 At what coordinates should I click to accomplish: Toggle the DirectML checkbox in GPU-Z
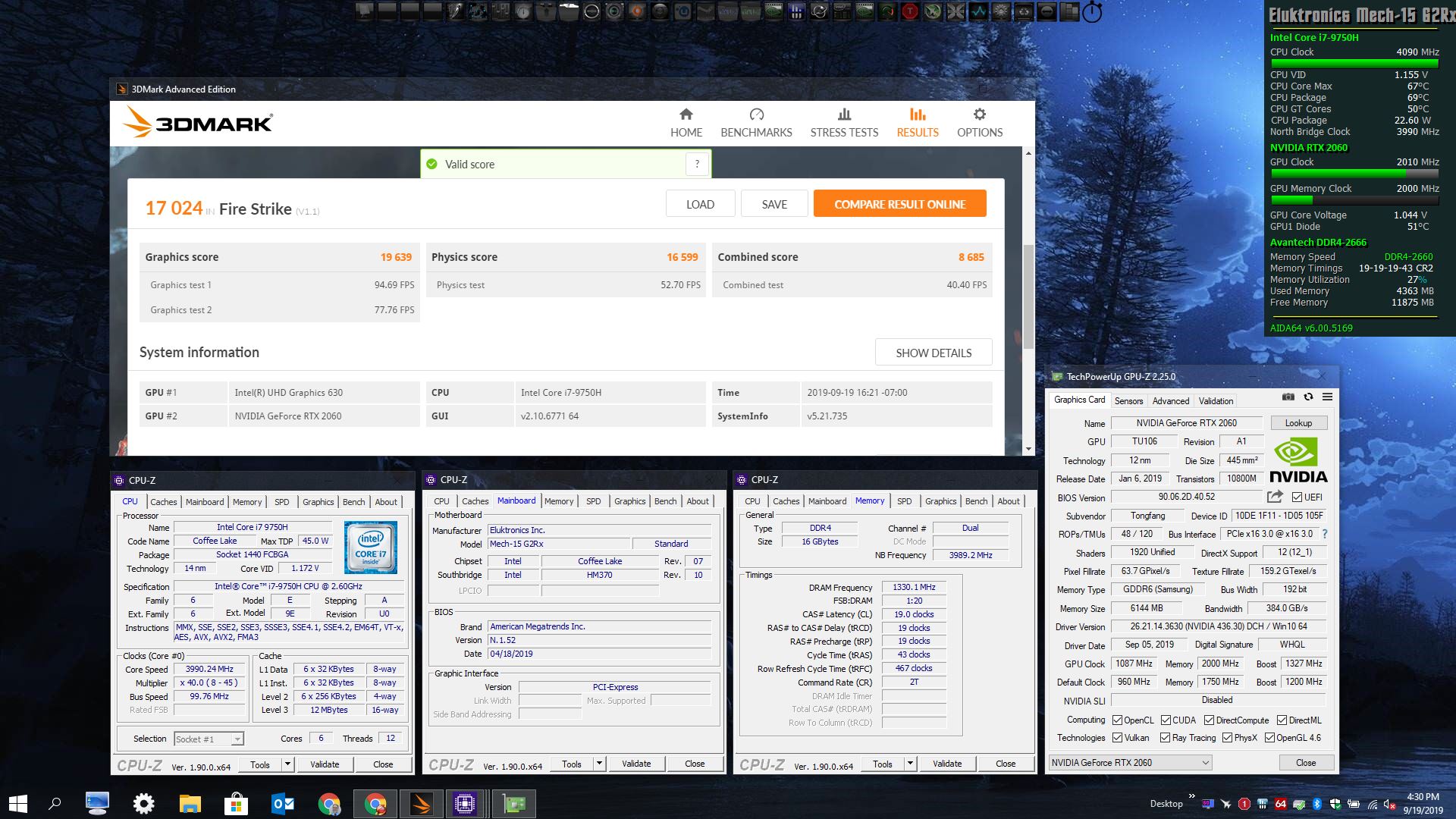[x=1282, y=720]
